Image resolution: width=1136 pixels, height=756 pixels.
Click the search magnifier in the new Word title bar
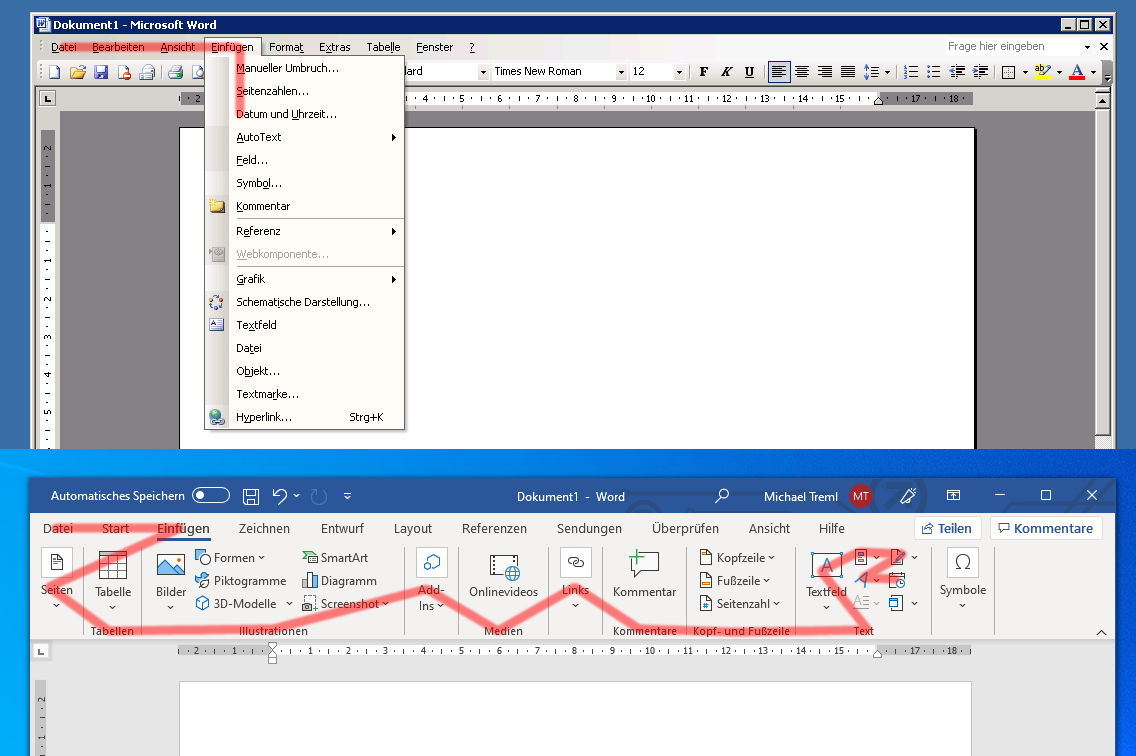click(722, 496)
